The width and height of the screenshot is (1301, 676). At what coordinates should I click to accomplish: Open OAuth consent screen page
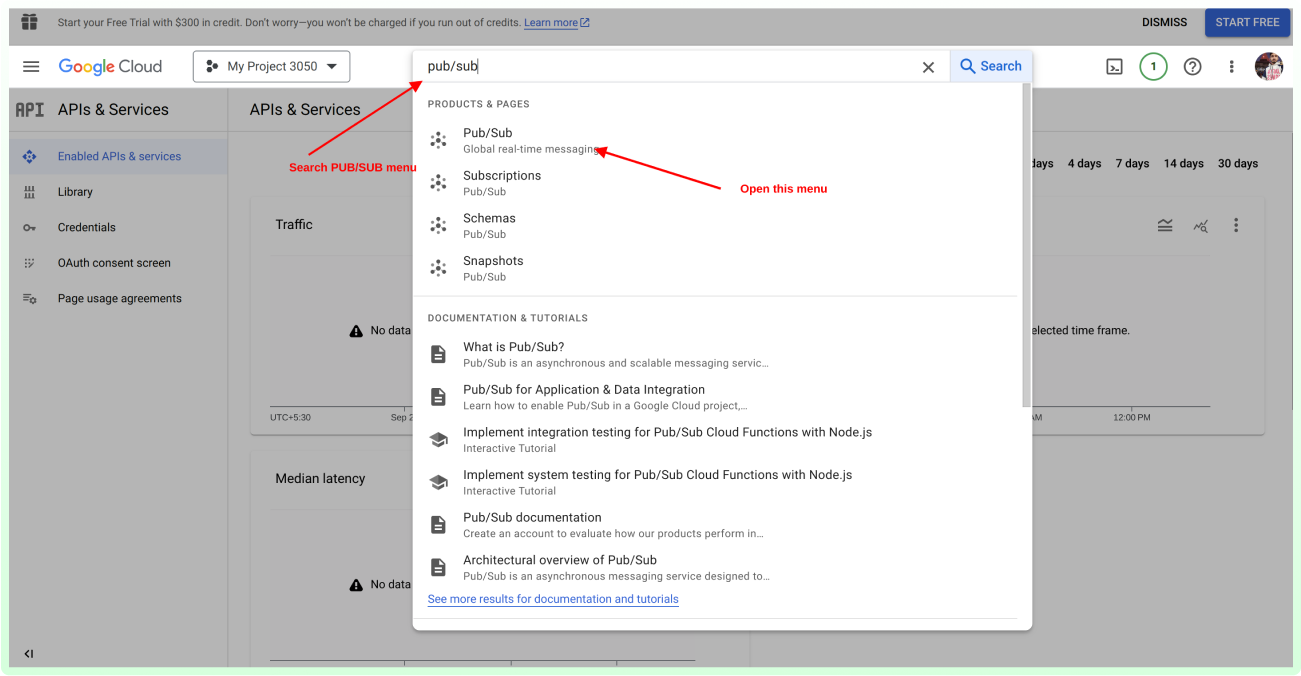coord(114,263)
